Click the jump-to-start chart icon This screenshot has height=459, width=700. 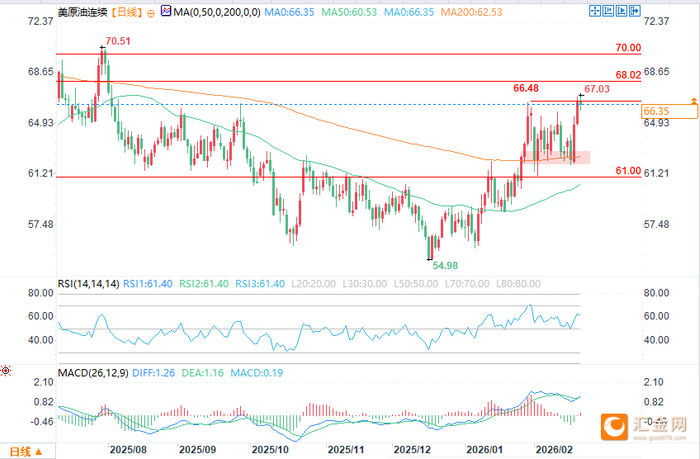(608, 11)
